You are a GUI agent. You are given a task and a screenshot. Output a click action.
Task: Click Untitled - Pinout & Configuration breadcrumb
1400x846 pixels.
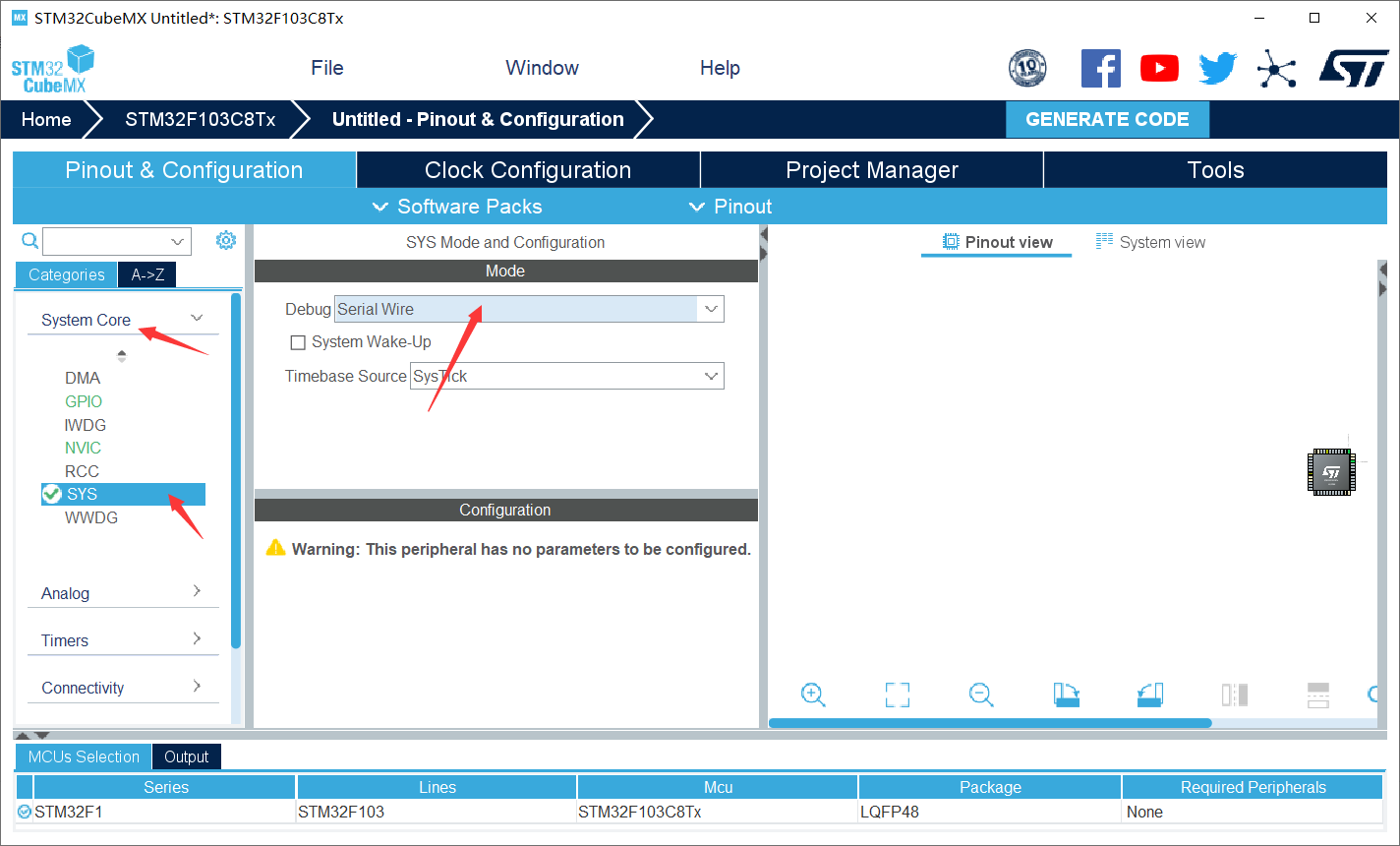point(478,119)
